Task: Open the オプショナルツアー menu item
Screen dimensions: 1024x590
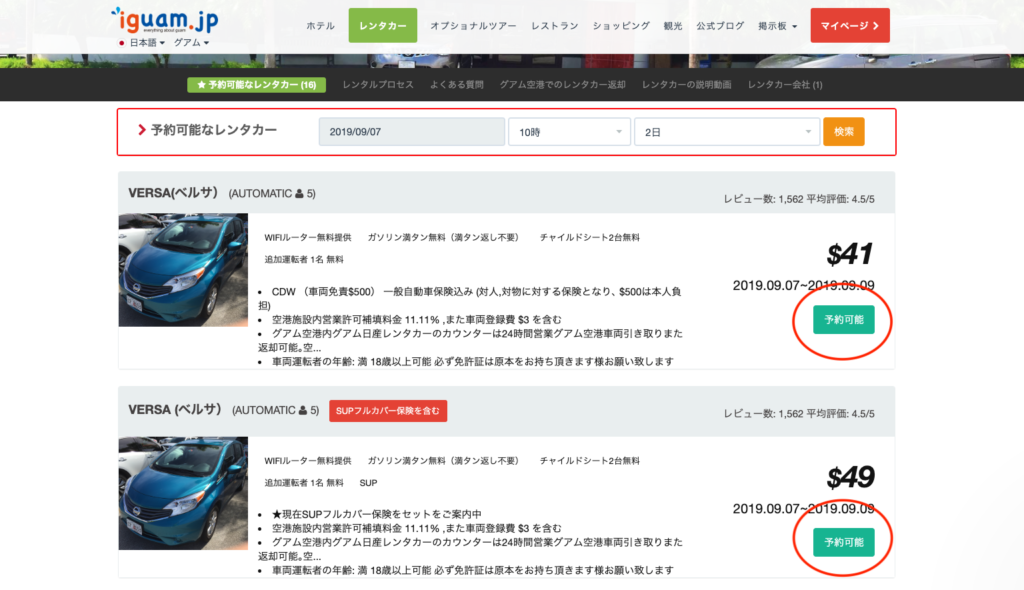Action: click(x=473, y=25)
